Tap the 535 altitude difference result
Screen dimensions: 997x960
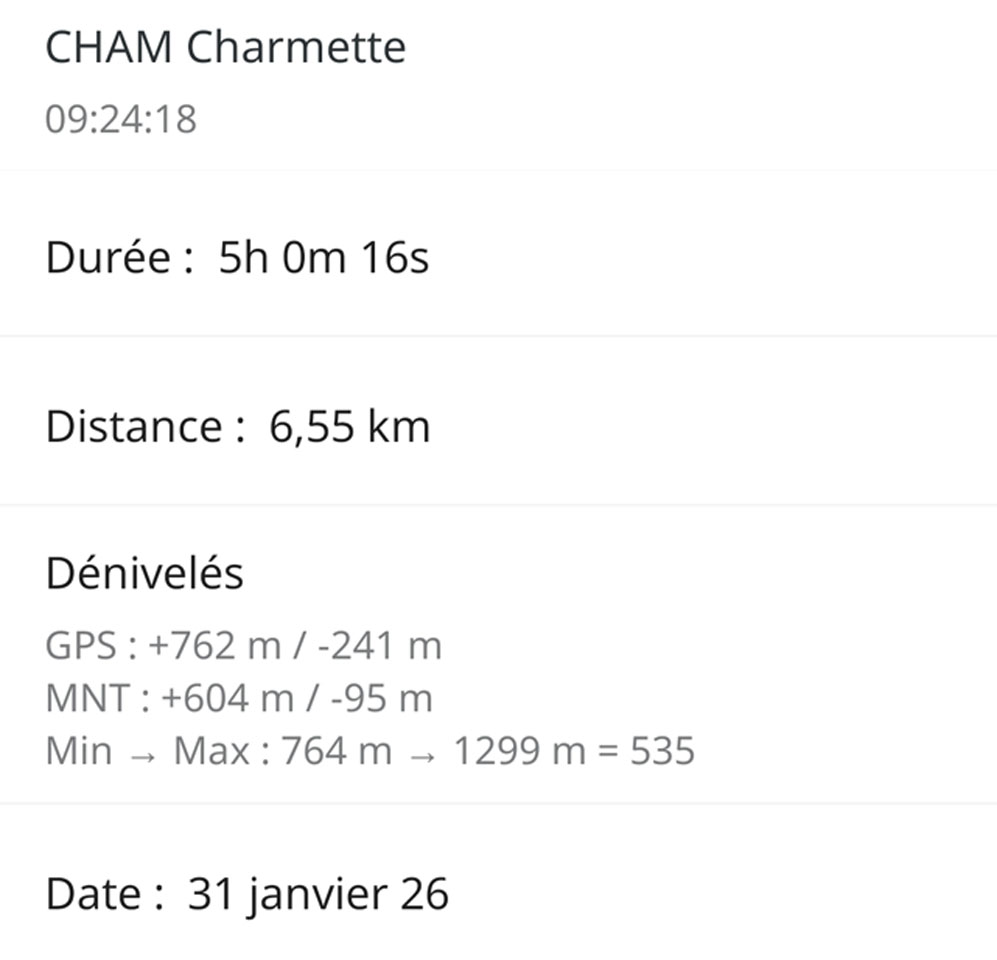tap(662, 750)
